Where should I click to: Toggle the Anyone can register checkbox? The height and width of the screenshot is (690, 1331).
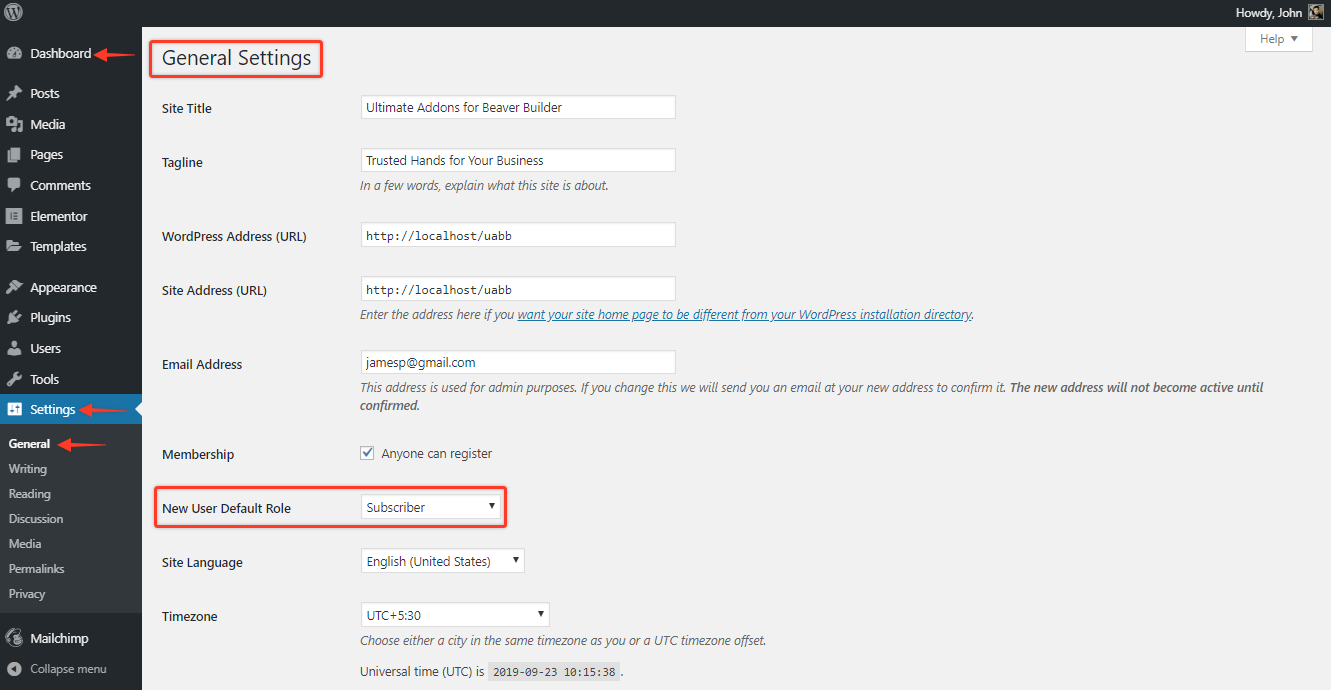pos(367,453)
